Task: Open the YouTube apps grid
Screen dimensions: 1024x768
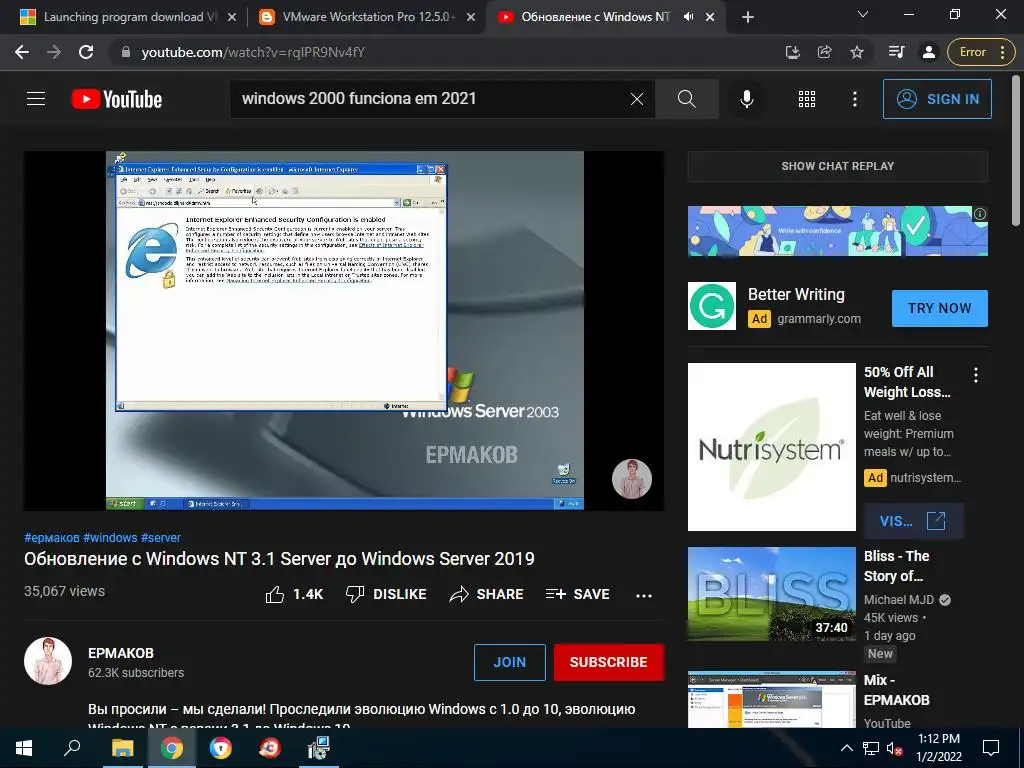Action: pos(807,99)
